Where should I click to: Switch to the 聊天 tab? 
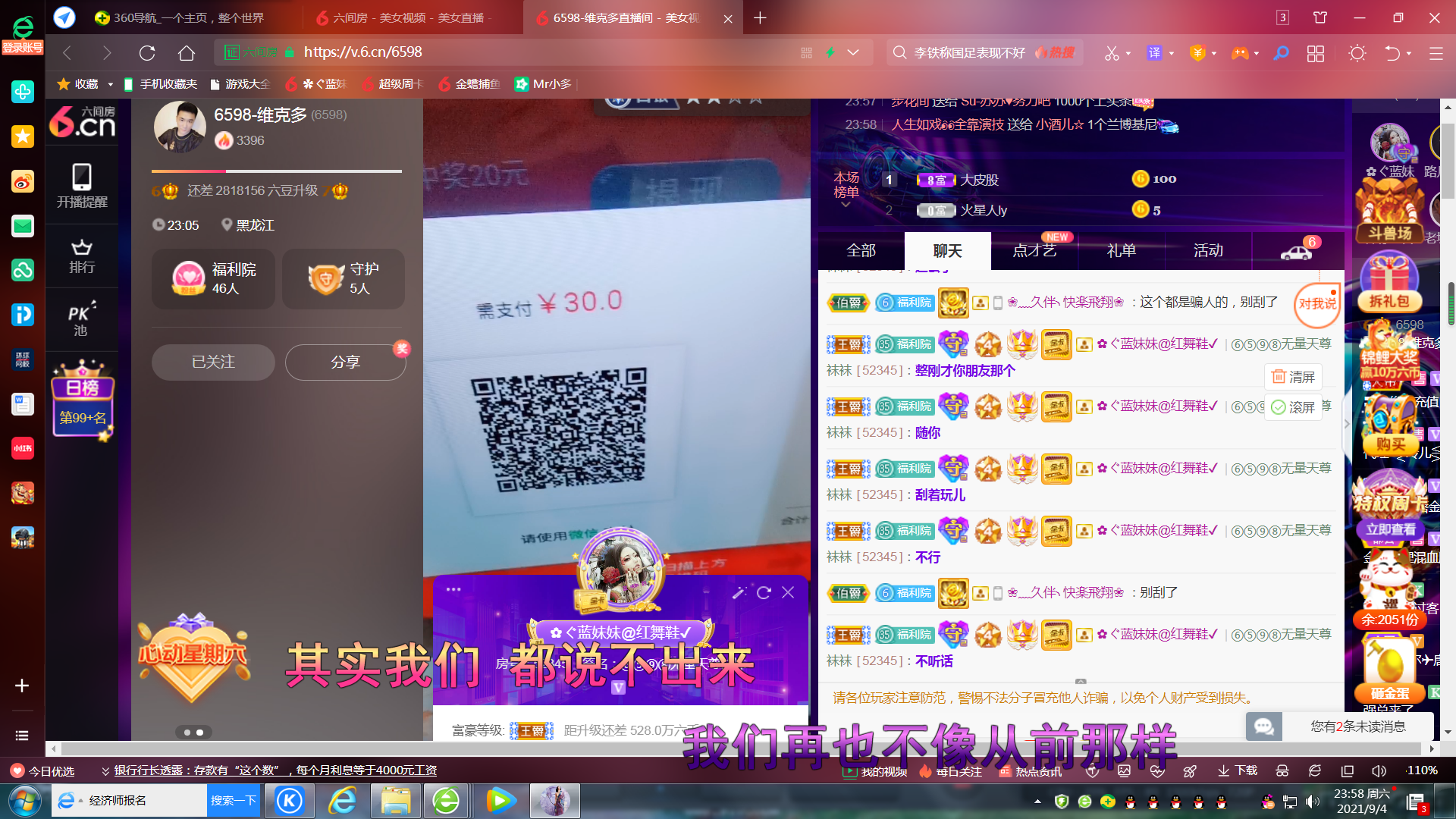(948, 251)
